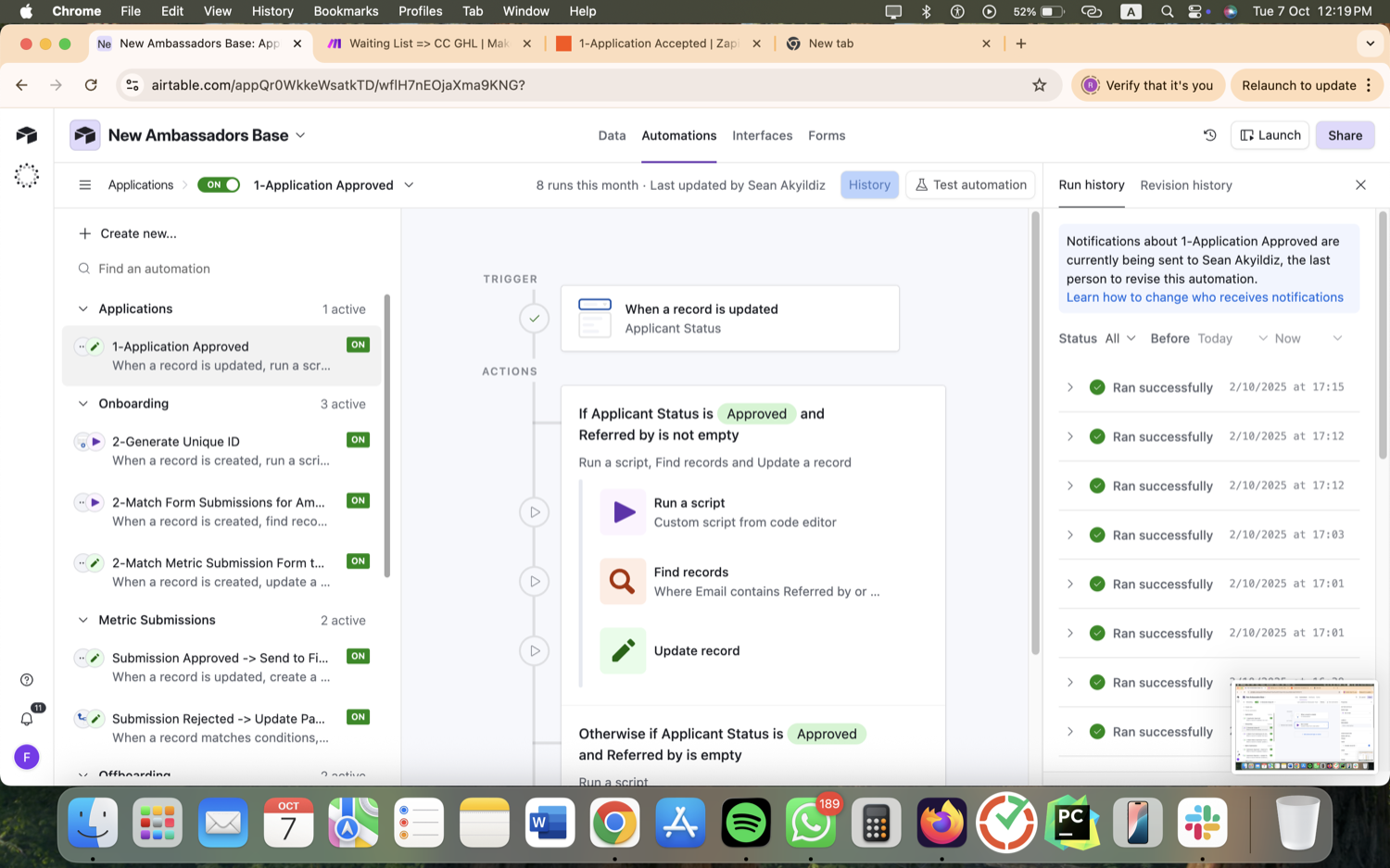The height and width of the screenshot is (868, 1390).
Task: Switch to the Forms tab
Action: point(827,135)
